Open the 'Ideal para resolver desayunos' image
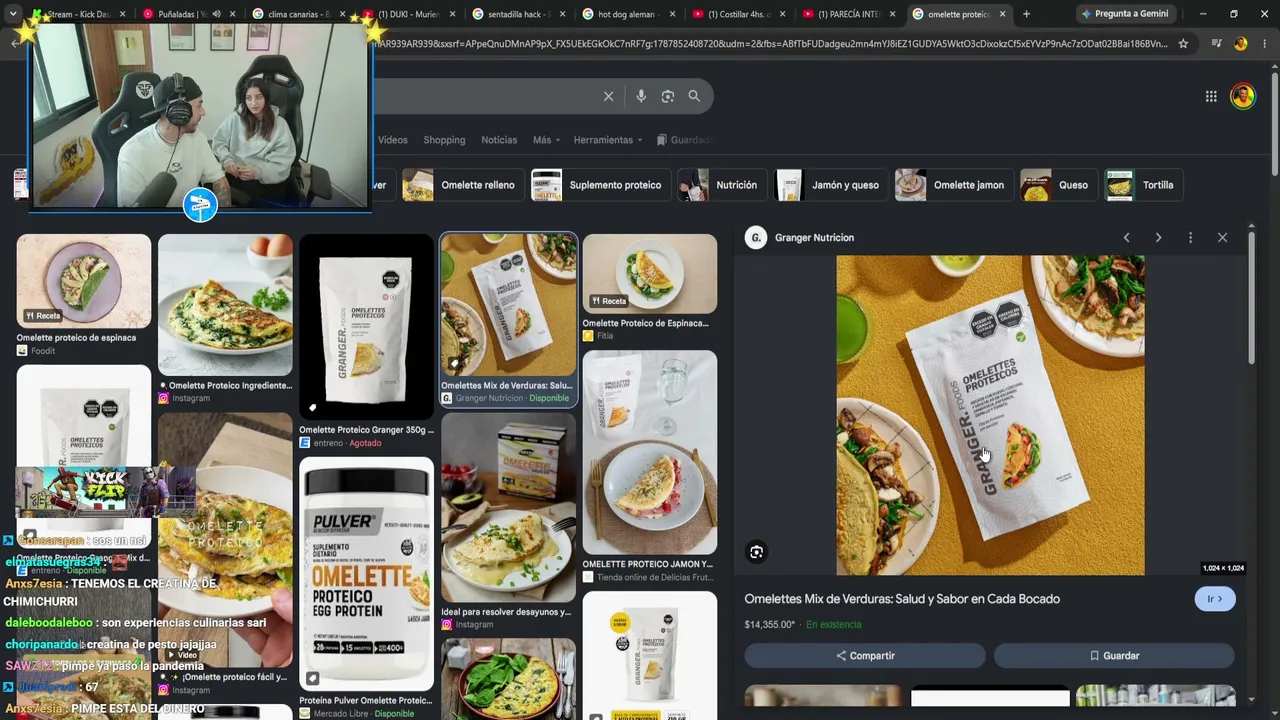Viewport: 1280px width, 720px height. [x=508, y=507]
